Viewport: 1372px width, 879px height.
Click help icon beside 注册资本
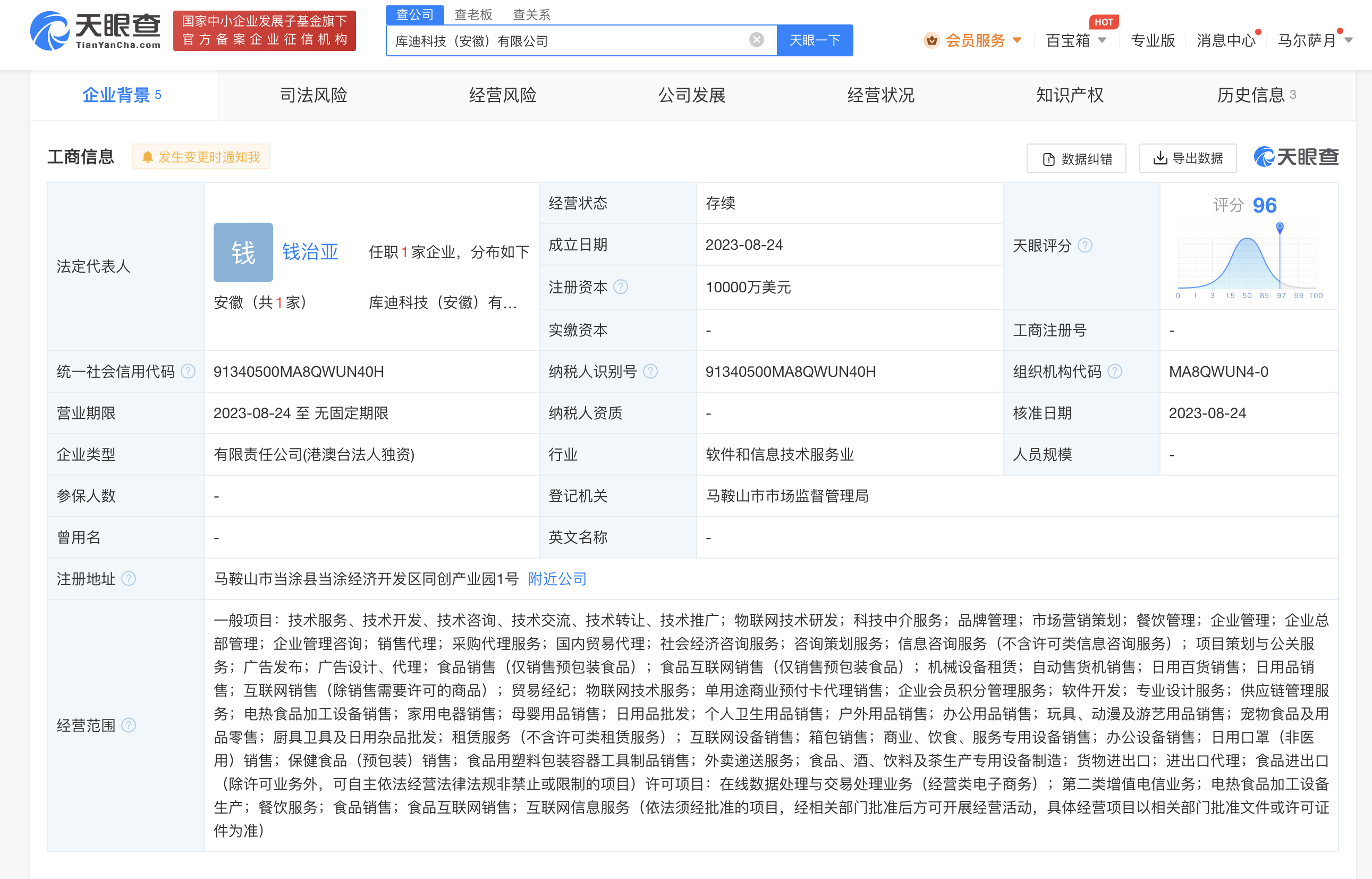tap(620, 287)
